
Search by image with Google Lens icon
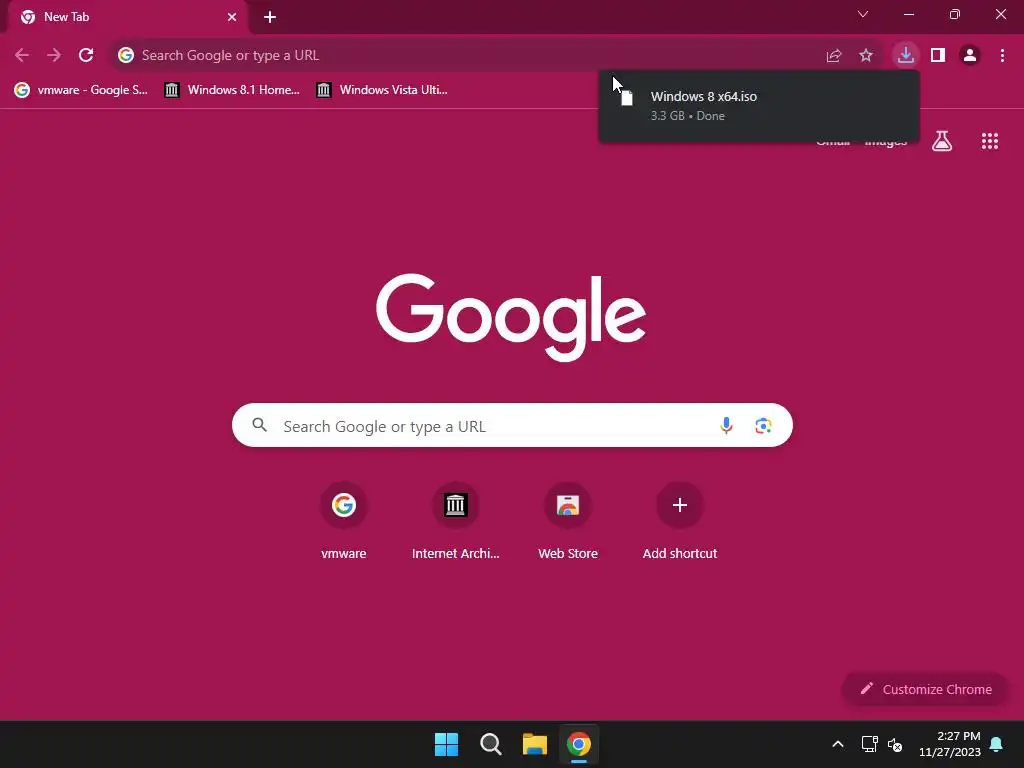(x=763, y=426)
